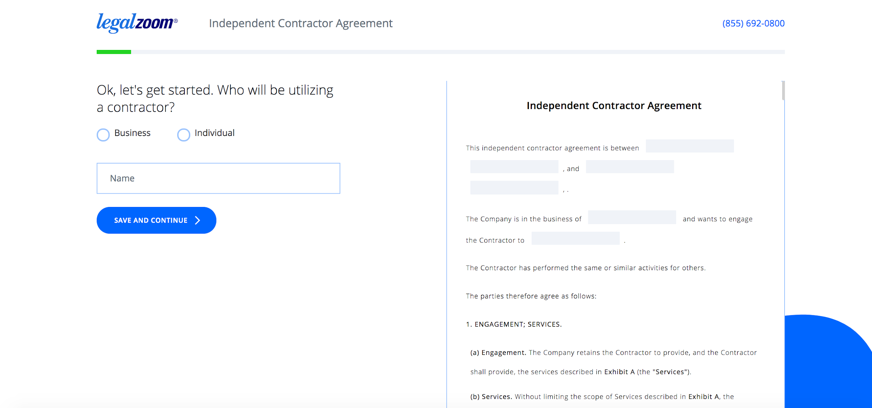The width and height of the screenshot is (872, 408).
Task: Click the blank field after "agreement is between"
Action: click(690, 146)
